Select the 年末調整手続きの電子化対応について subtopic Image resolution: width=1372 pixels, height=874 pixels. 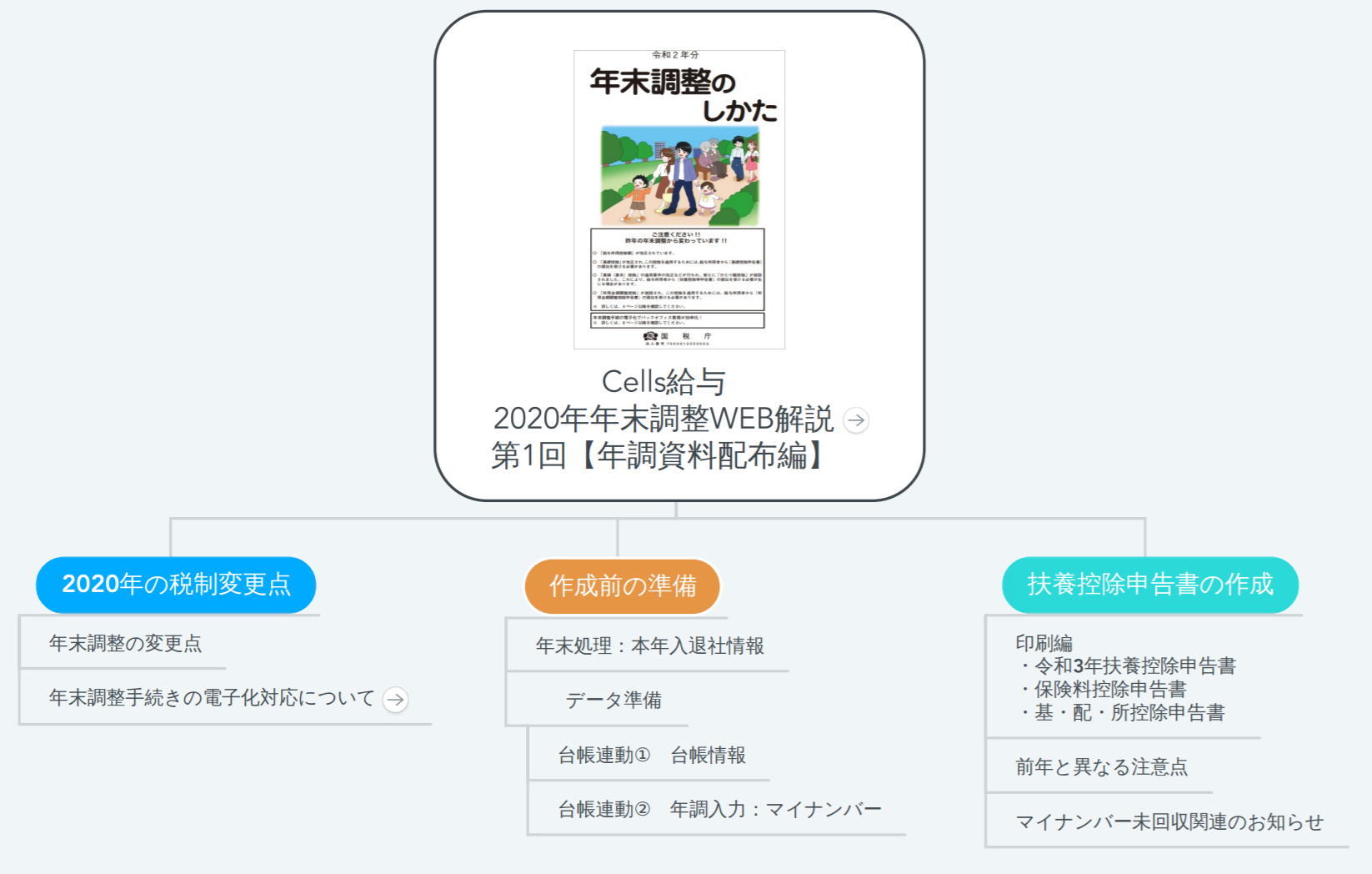(x=212, y=698)
